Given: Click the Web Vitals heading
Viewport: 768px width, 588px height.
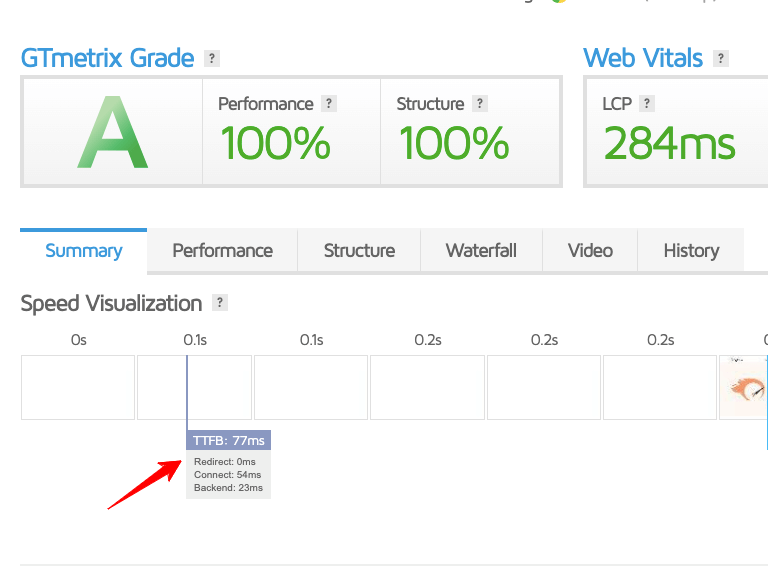Looking at the screenshot, I should pos(643,58).
